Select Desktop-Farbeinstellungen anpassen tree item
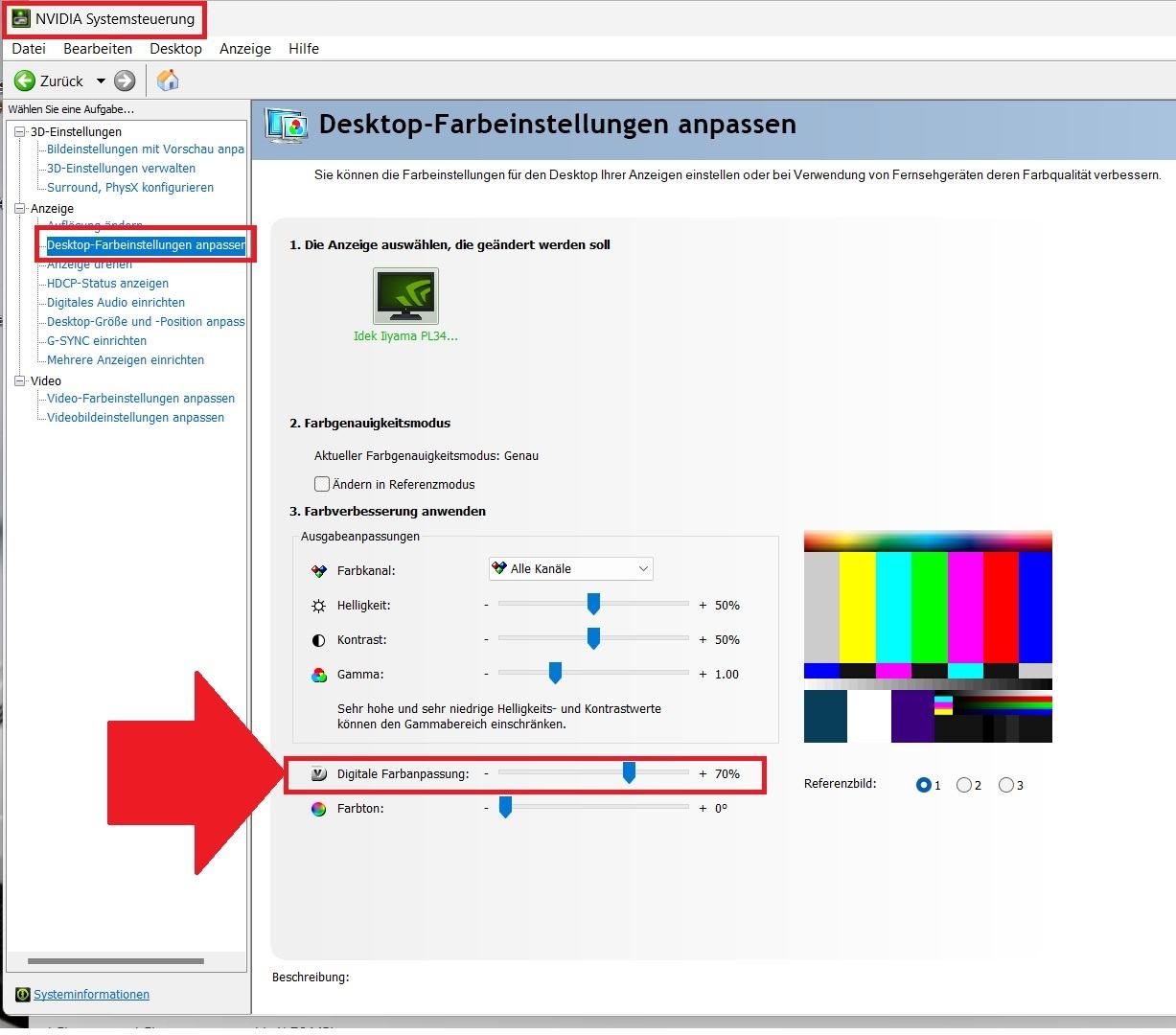Viewport: 1176px width, 1035px height. tap(146, 245)
